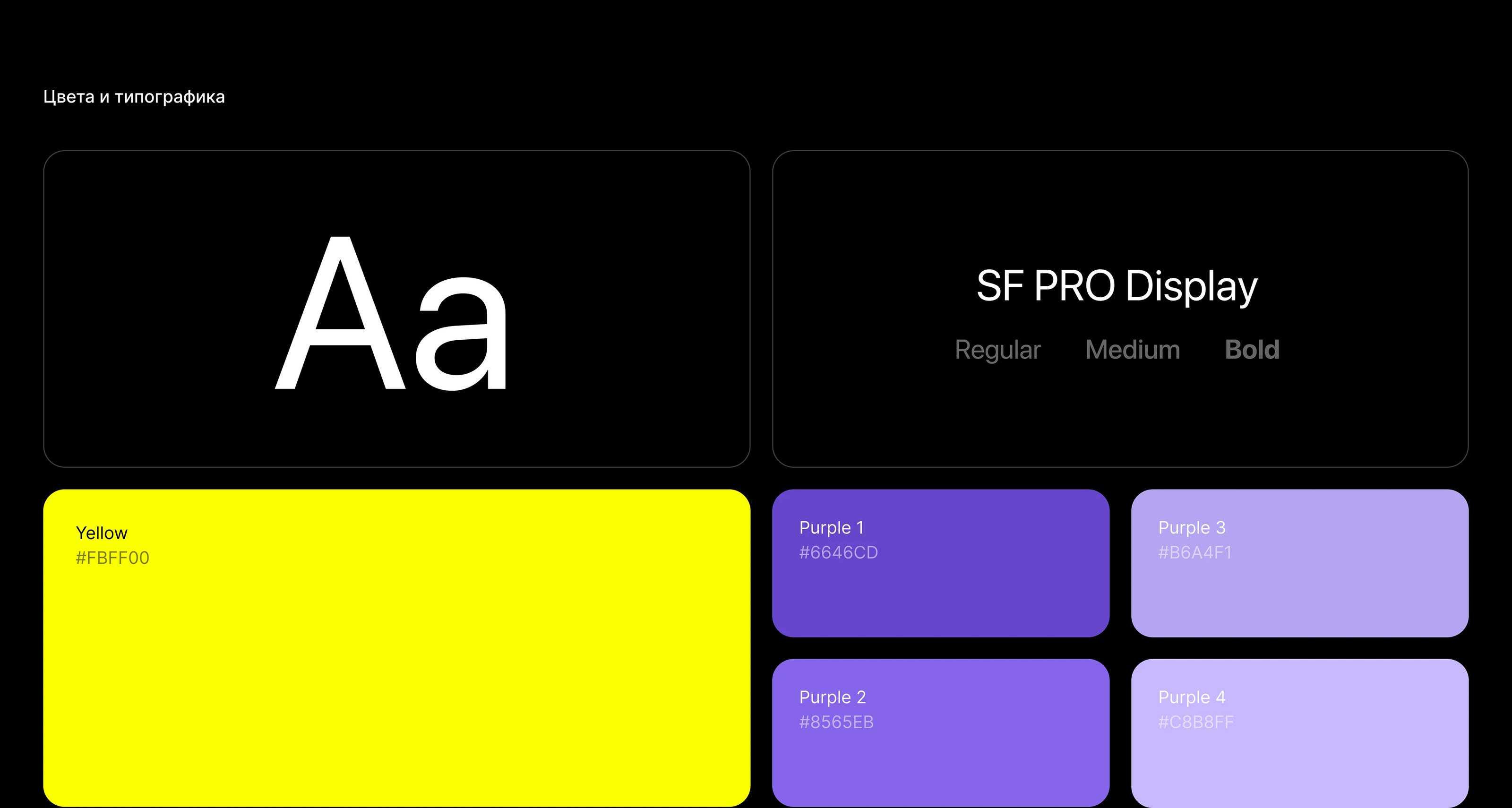Viewport: 1512px width, 808px height.
Task: Select the #C8B8FF hex code text
Action: coord(1195,722)
